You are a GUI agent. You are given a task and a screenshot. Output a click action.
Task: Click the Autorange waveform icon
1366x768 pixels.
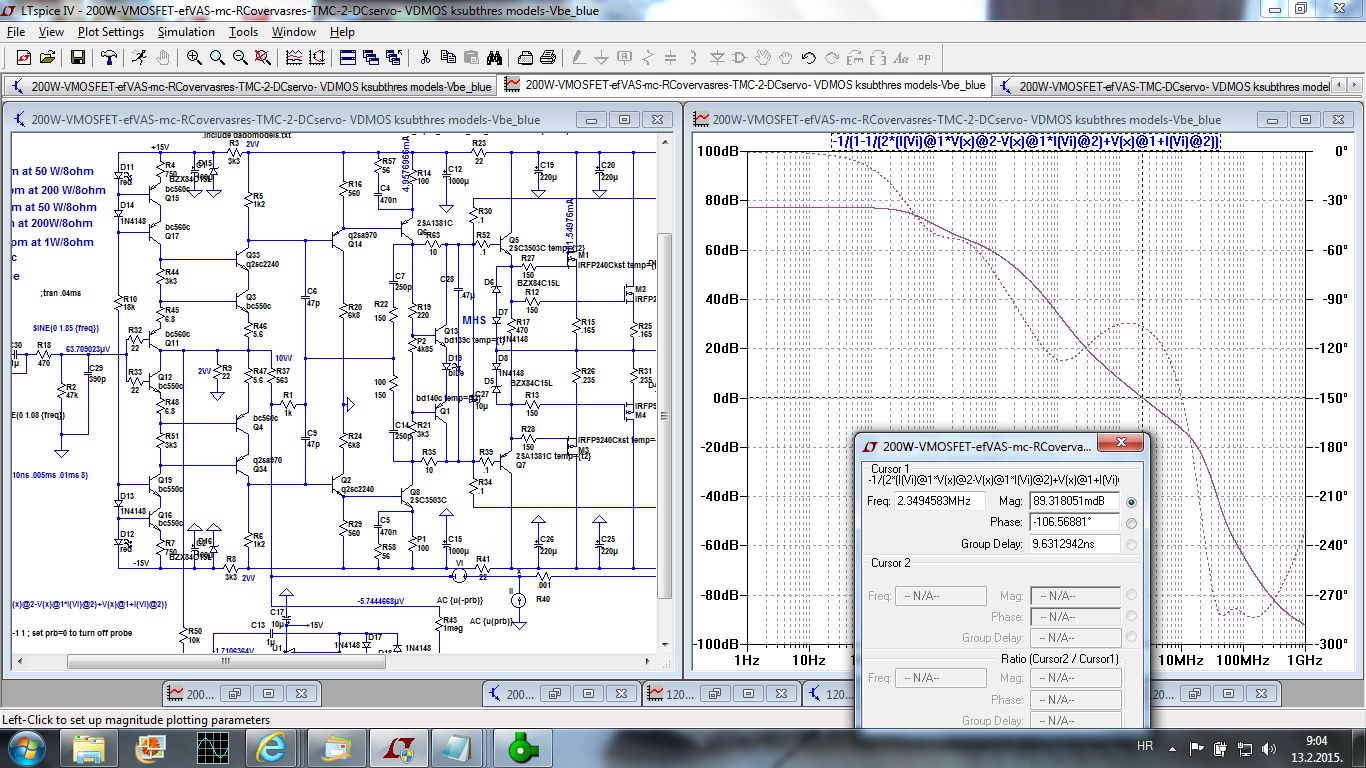pos(294,57)
